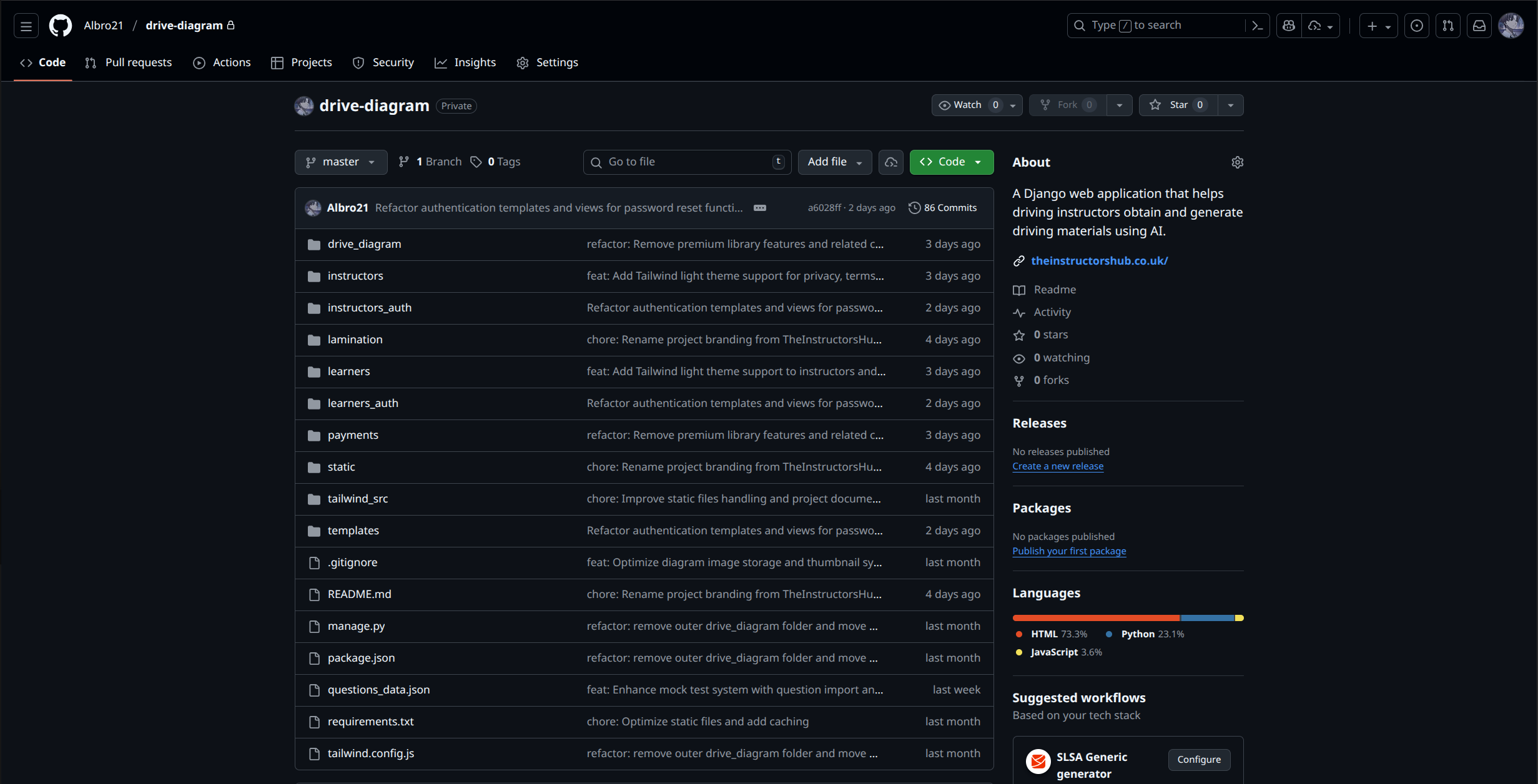1538x784 pixels.
Task: Open the GitHub homepage logo
Action: click(x=61, y=26)
